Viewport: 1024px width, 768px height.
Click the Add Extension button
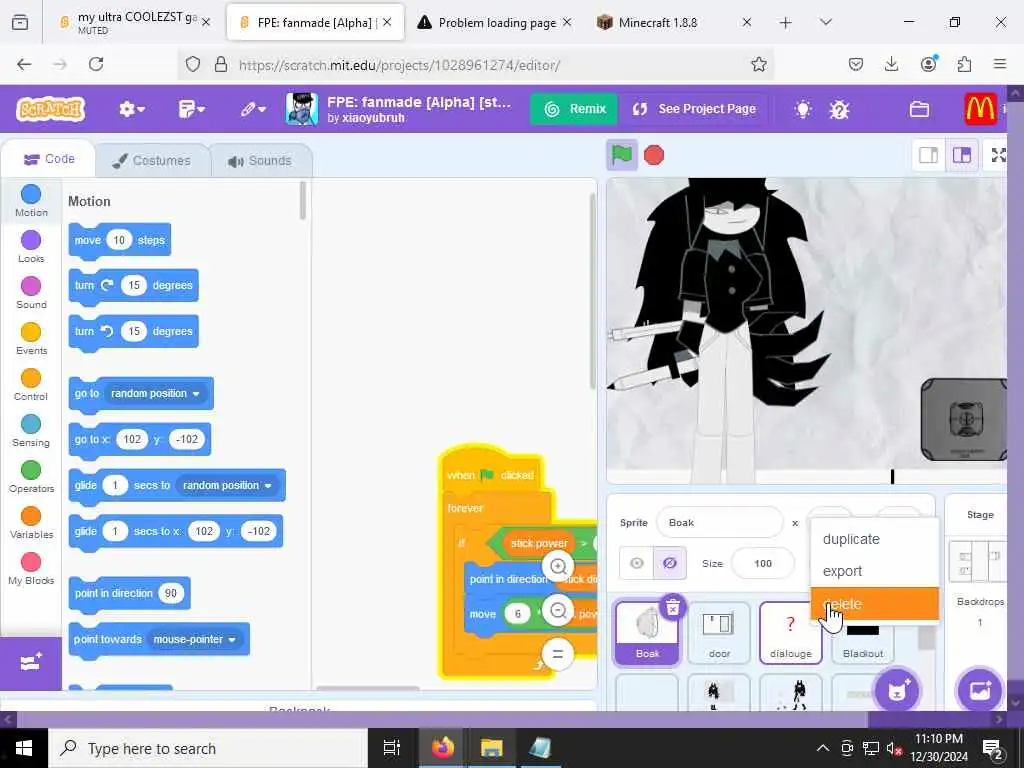point(31,664)
